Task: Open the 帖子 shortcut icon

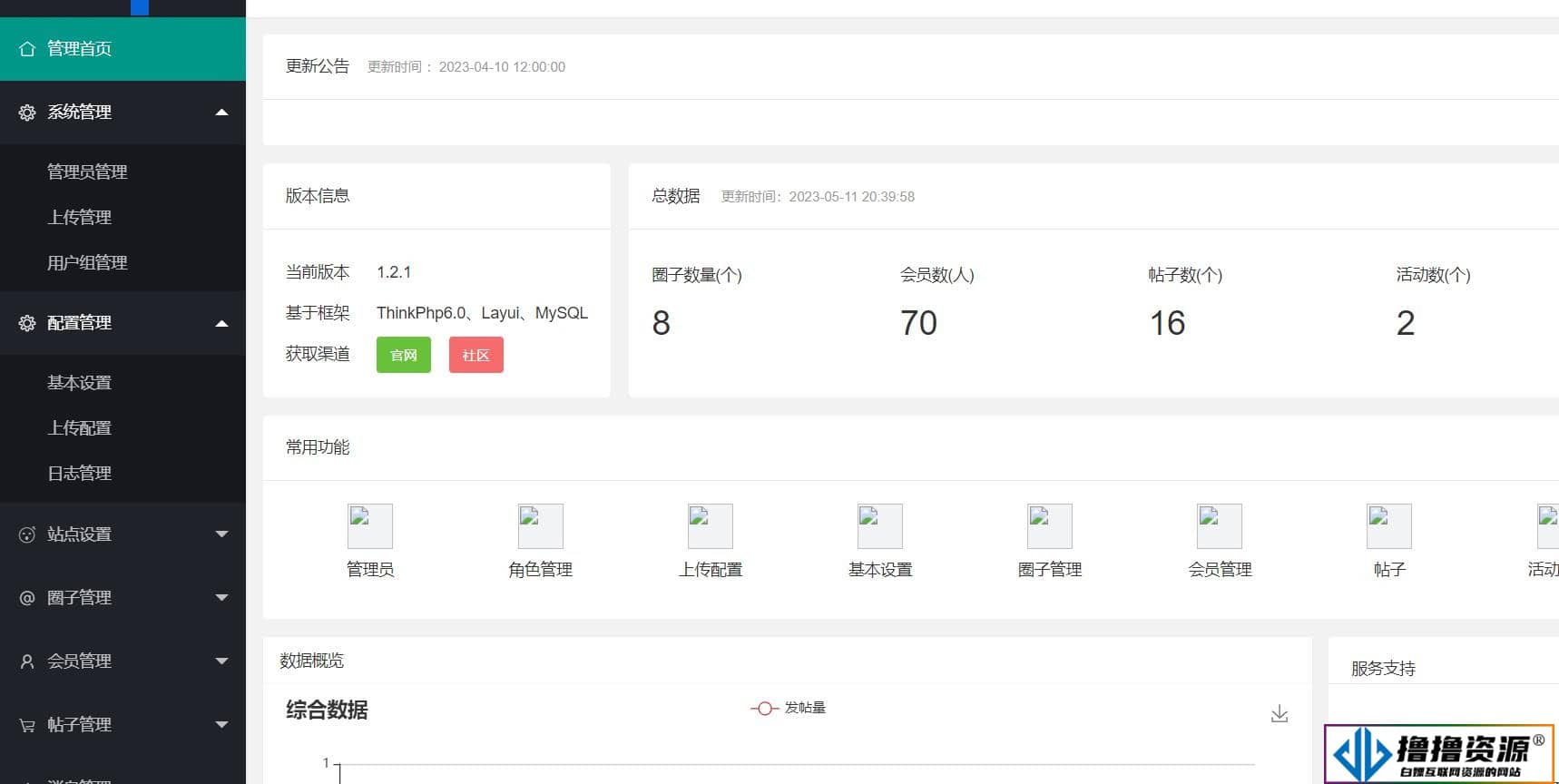Action: pyautogui.click(x=1389, y=526)
